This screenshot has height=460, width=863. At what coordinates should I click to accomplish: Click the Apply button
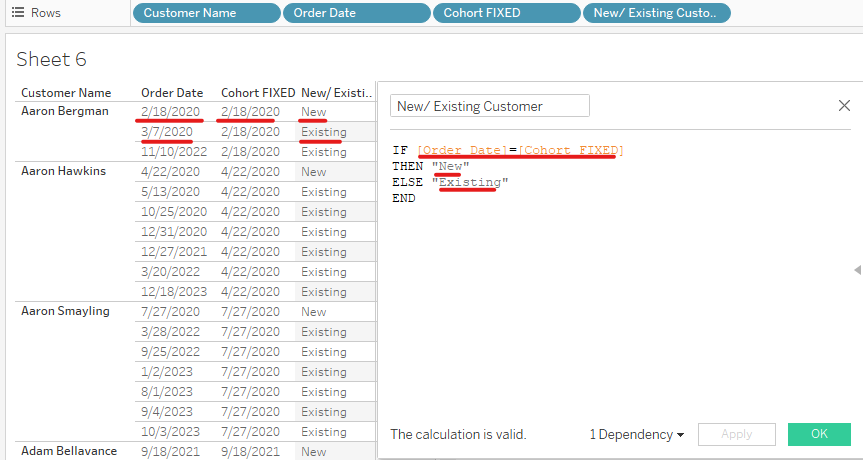tap(736, 434)
